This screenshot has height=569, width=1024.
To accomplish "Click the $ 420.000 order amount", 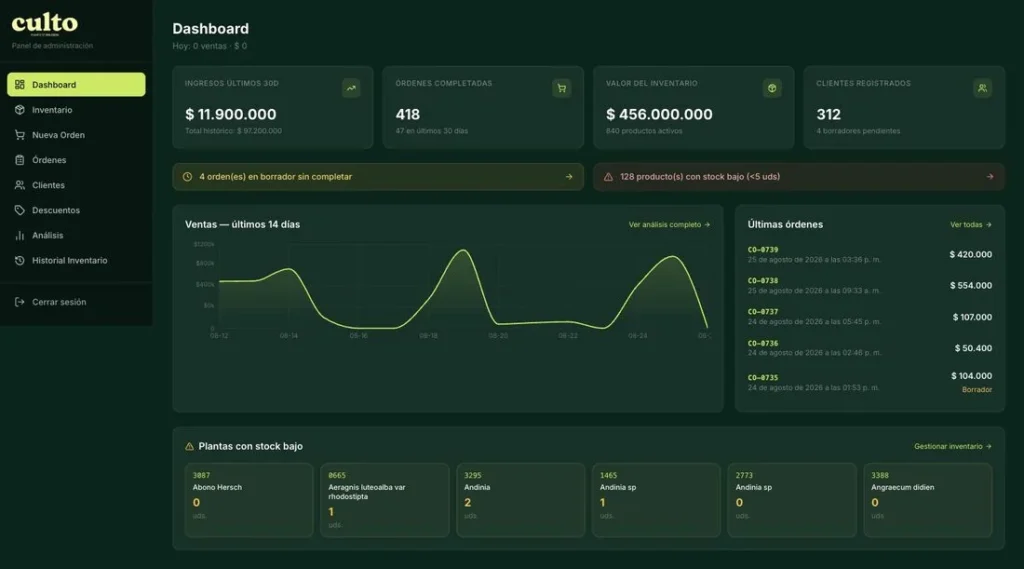I will (x=970, y=255).
